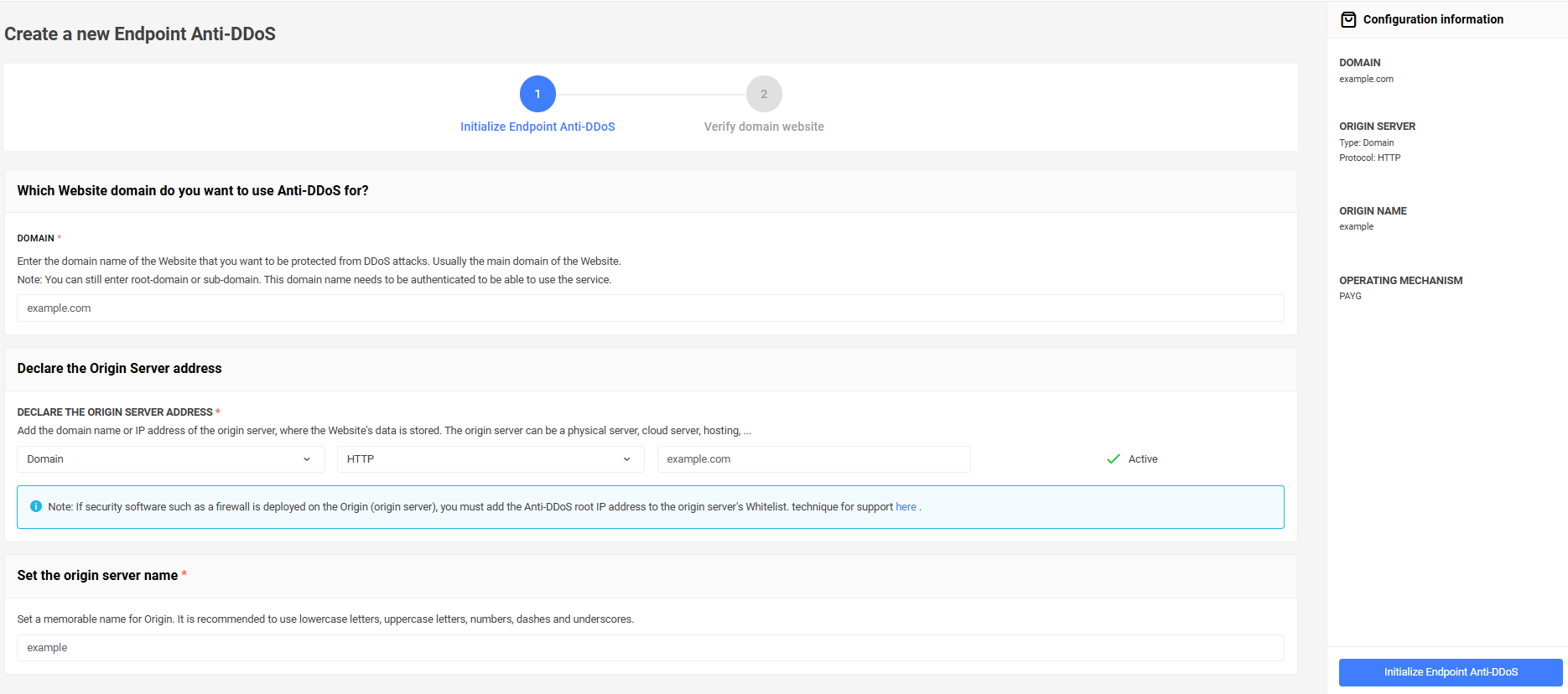Image resolution: width=1568 pixels, height=694 pixels.
Task: Click the OPERATING MECHANISM label
Action: coord(1401,281)
